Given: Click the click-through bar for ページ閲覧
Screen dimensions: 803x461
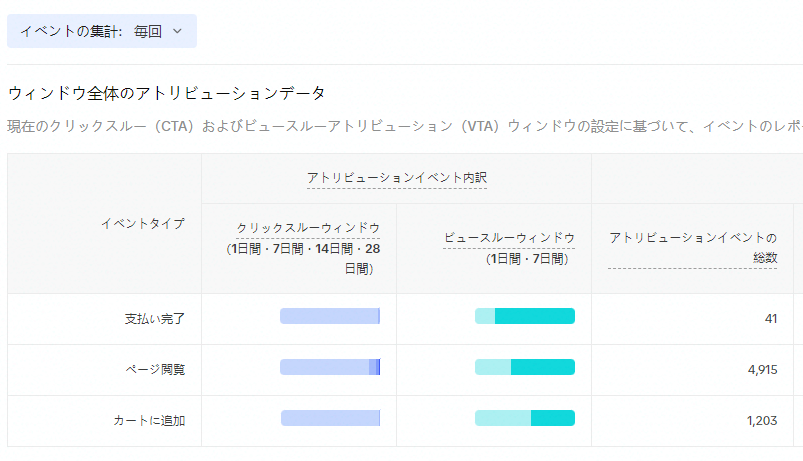Looking at the screenshot, I should tap(330, 367).
